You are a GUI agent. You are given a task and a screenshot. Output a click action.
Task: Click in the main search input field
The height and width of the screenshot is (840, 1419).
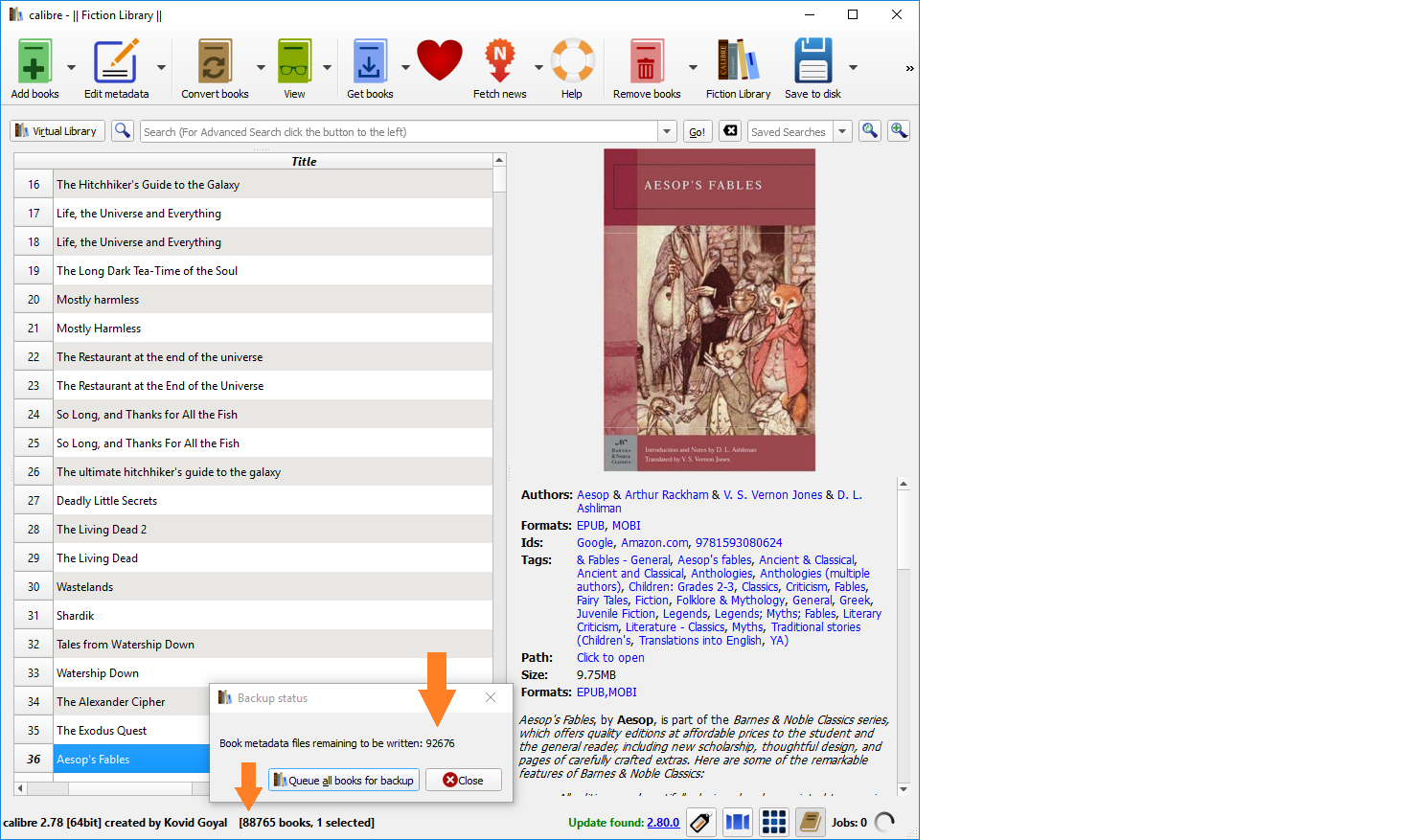click(x=399, y=131)
